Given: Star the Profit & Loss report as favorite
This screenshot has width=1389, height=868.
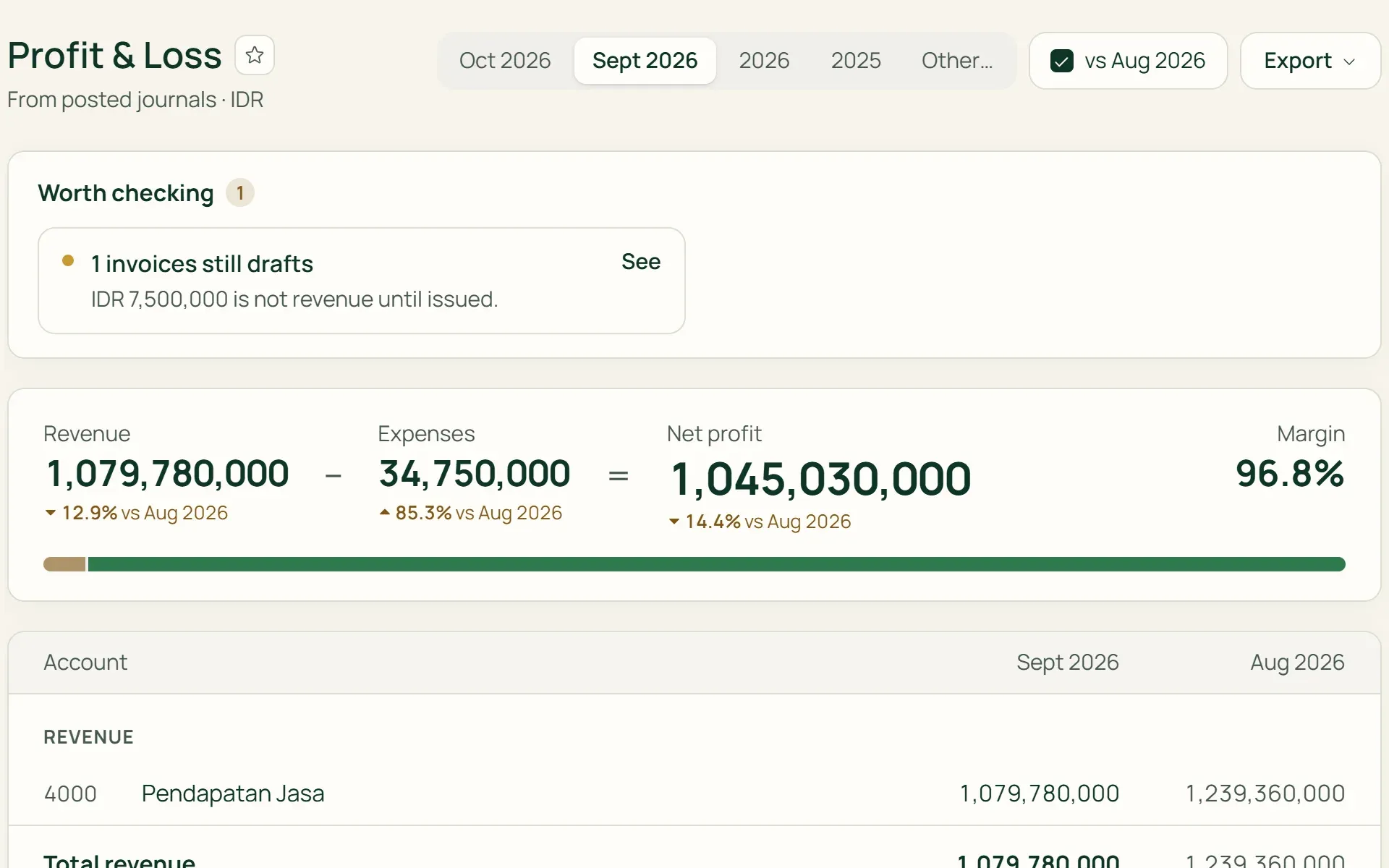Looking at the screenshot, I should click(x=255, y=55).
